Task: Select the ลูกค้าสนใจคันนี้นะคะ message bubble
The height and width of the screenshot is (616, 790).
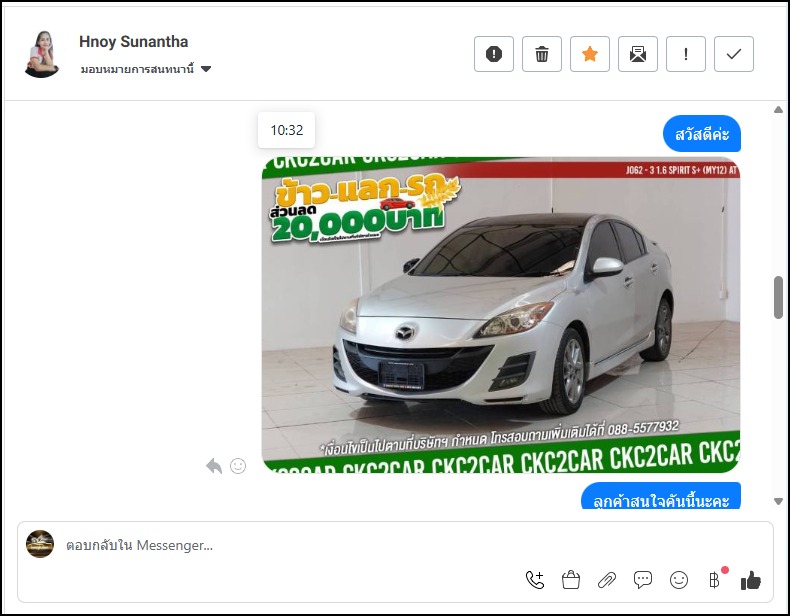Action: point(661,496)
